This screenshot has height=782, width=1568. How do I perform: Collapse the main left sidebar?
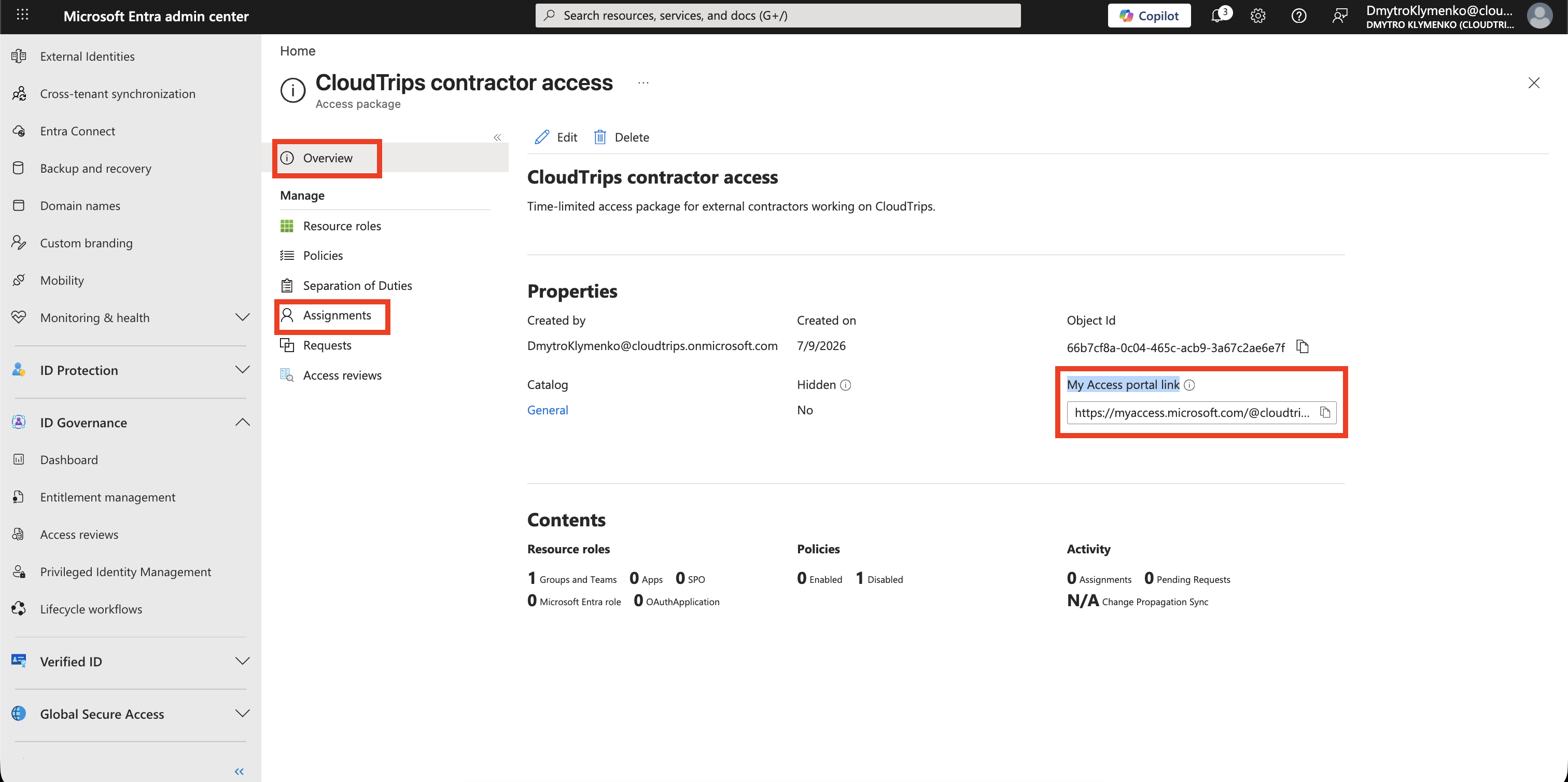point(239,771)
